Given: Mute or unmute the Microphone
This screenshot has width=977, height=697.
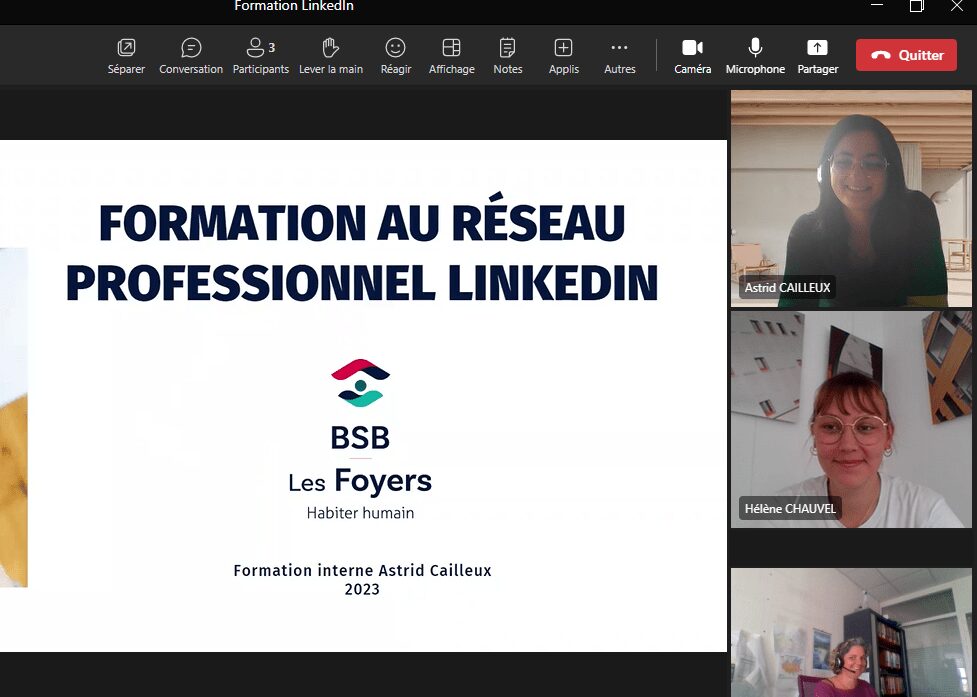Looking at the screenshot, I should pyautogui.click(x=755, y=55).
